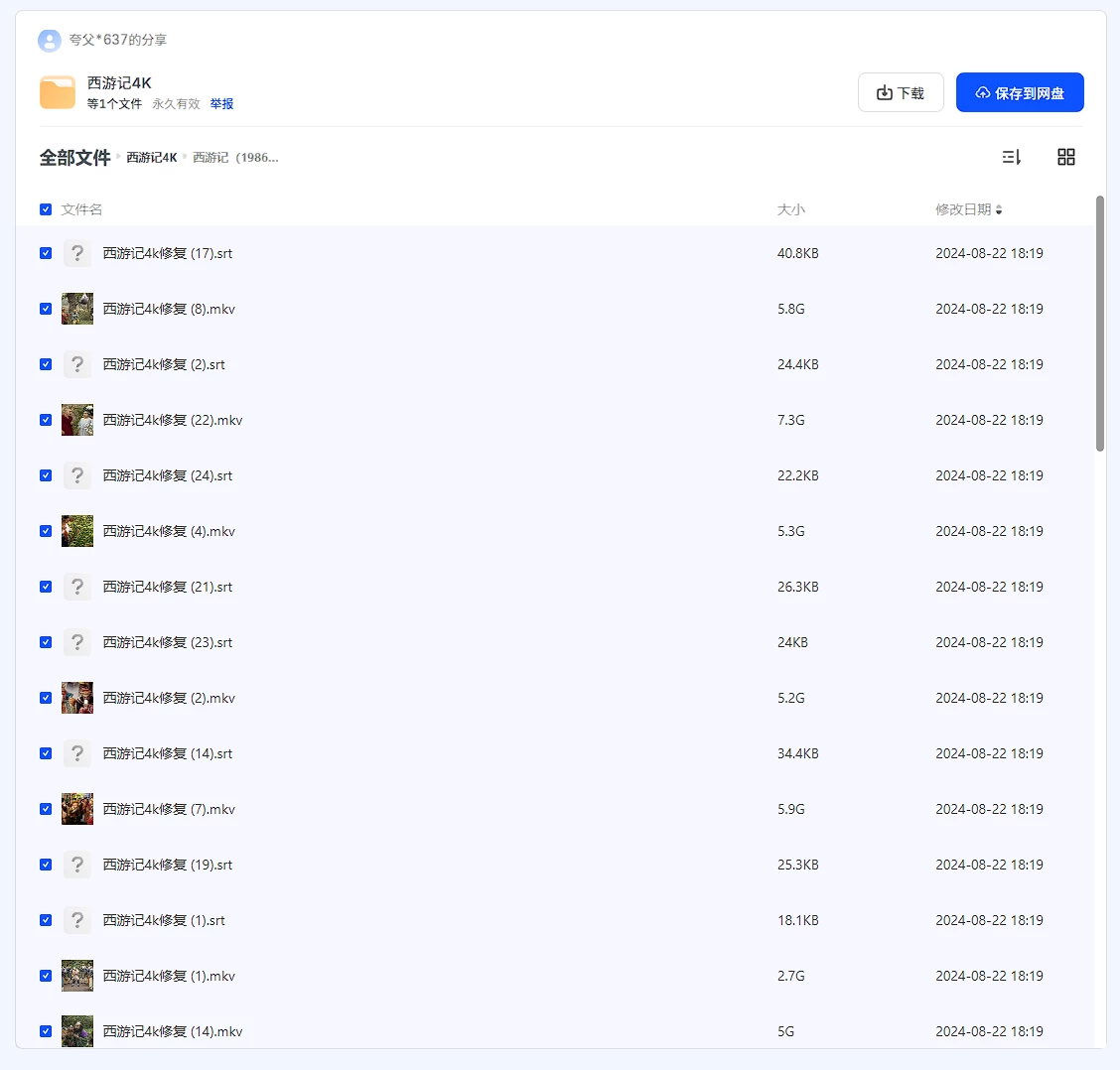Uncheck 西游记4k修复 (8).mkv checkbox
Screen dimensions: 1120x1070
[x=46, y=309]
